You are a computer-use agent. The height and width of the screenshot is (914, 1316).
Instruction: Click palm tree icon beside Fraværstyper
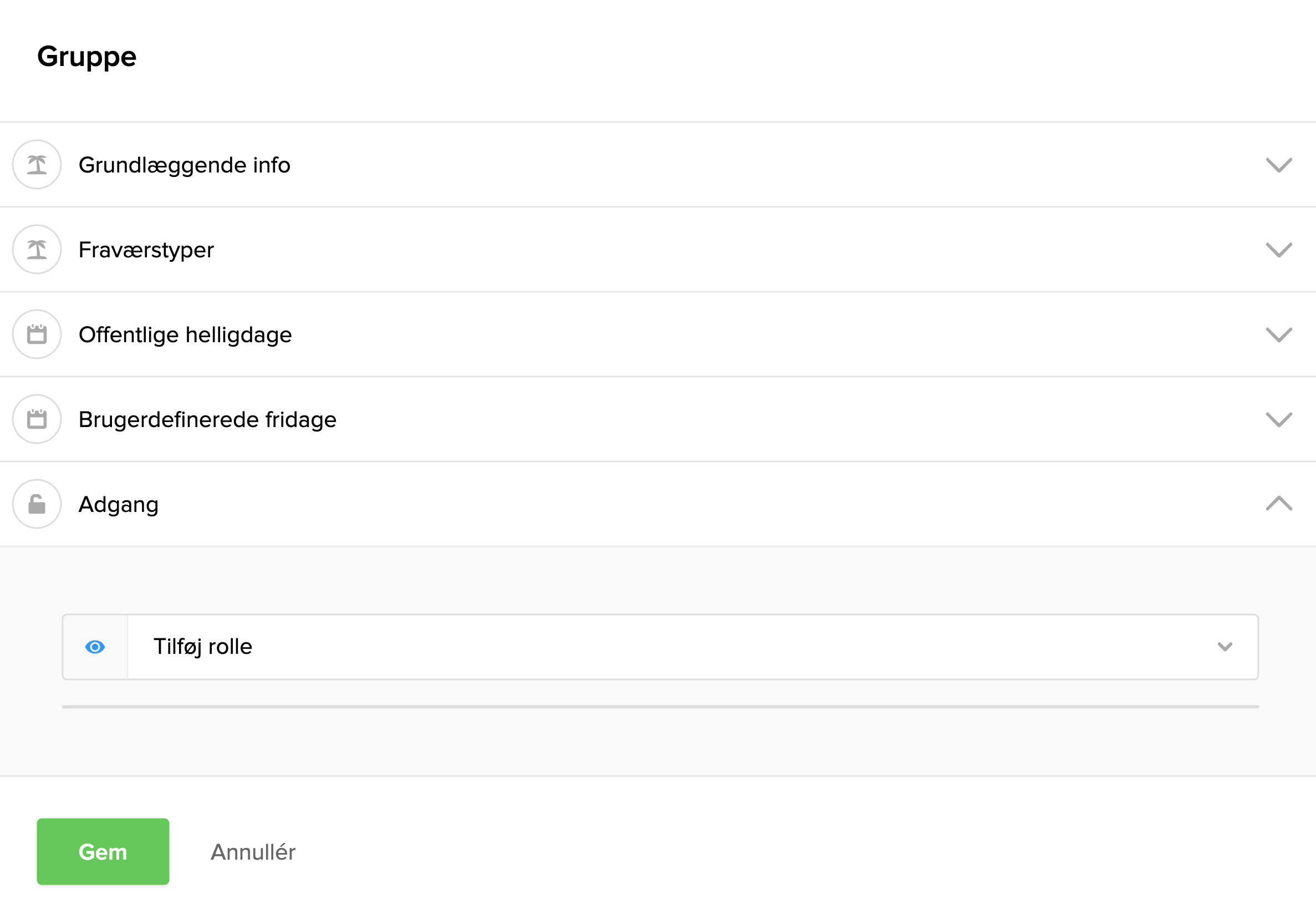coord(37,250)
